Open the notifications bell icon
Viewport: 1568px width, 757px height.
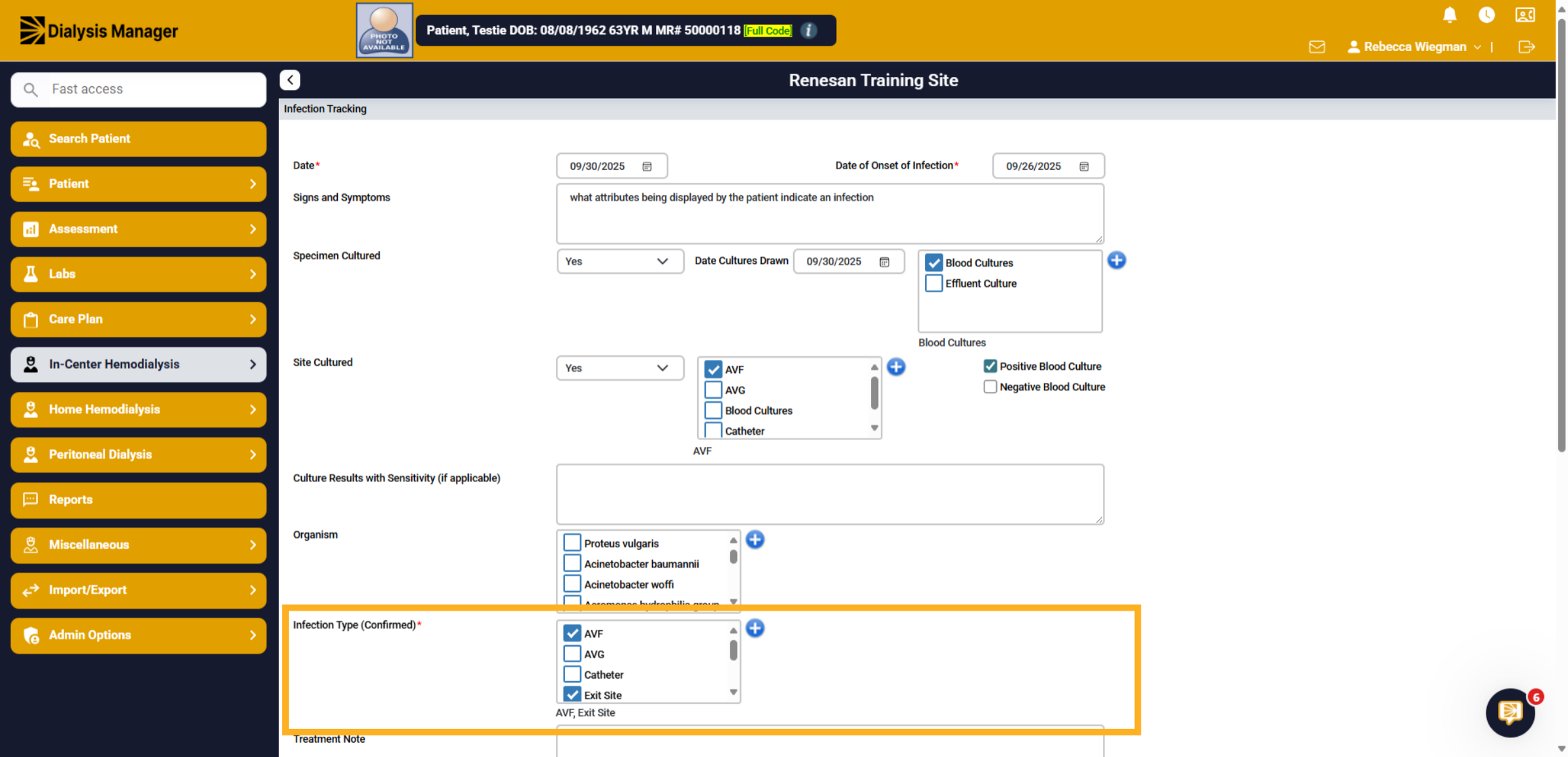point(1449,15)
